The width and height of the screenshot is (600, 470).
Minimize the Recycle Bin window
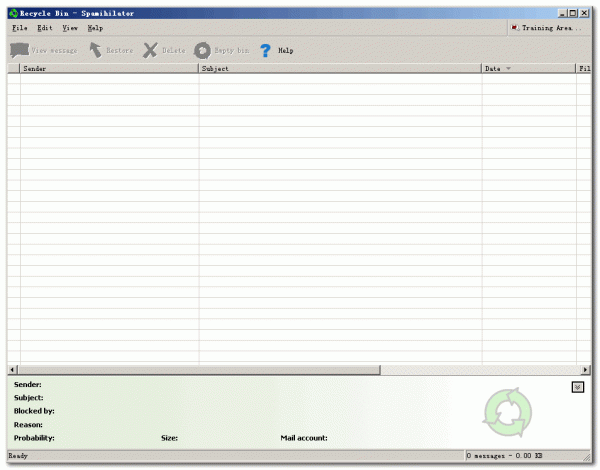click(x=562, y=13)
